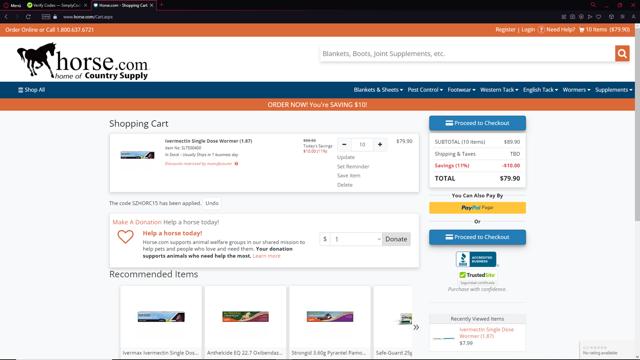Click the cart icon in the top bar
Image resolution: width=640 pixels, height=360 pixels.
click(581, 30)
